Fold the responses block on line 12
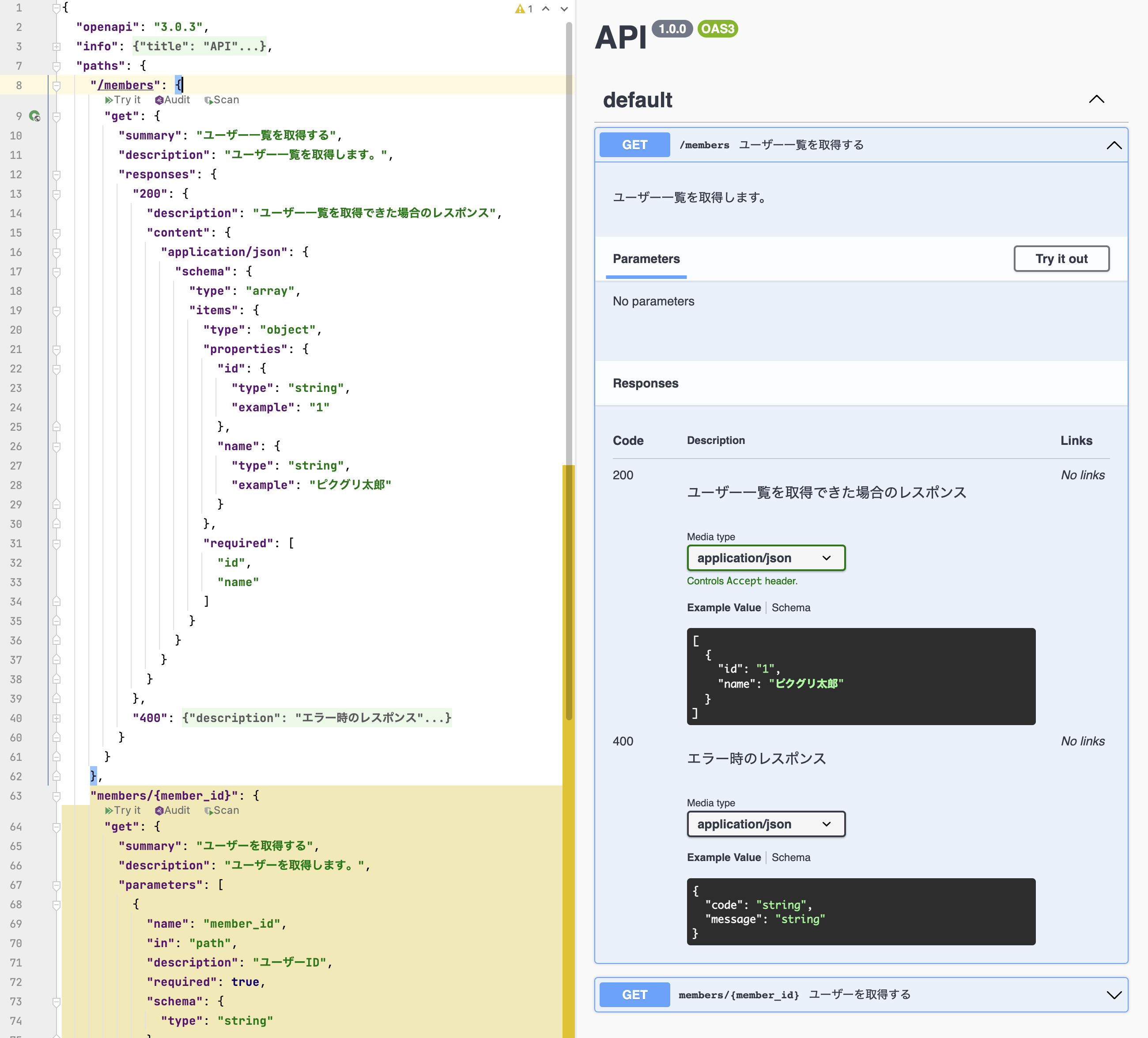 point(57,175)
